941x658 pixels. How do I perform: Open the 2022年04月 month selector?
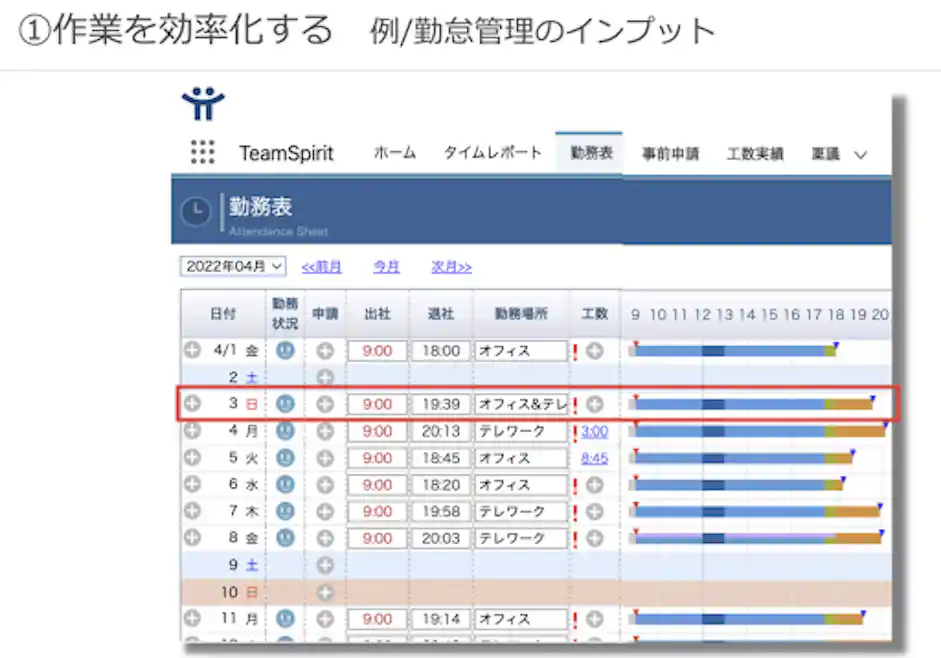[232, 266]
